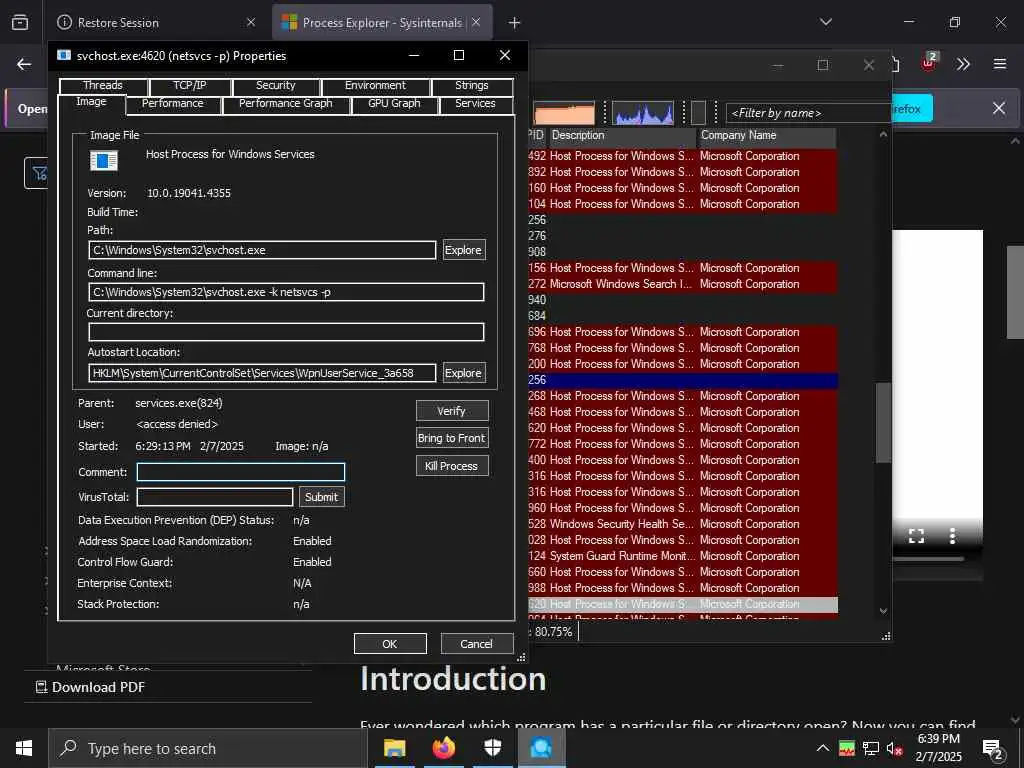Close the Restore Session tab

251,23
